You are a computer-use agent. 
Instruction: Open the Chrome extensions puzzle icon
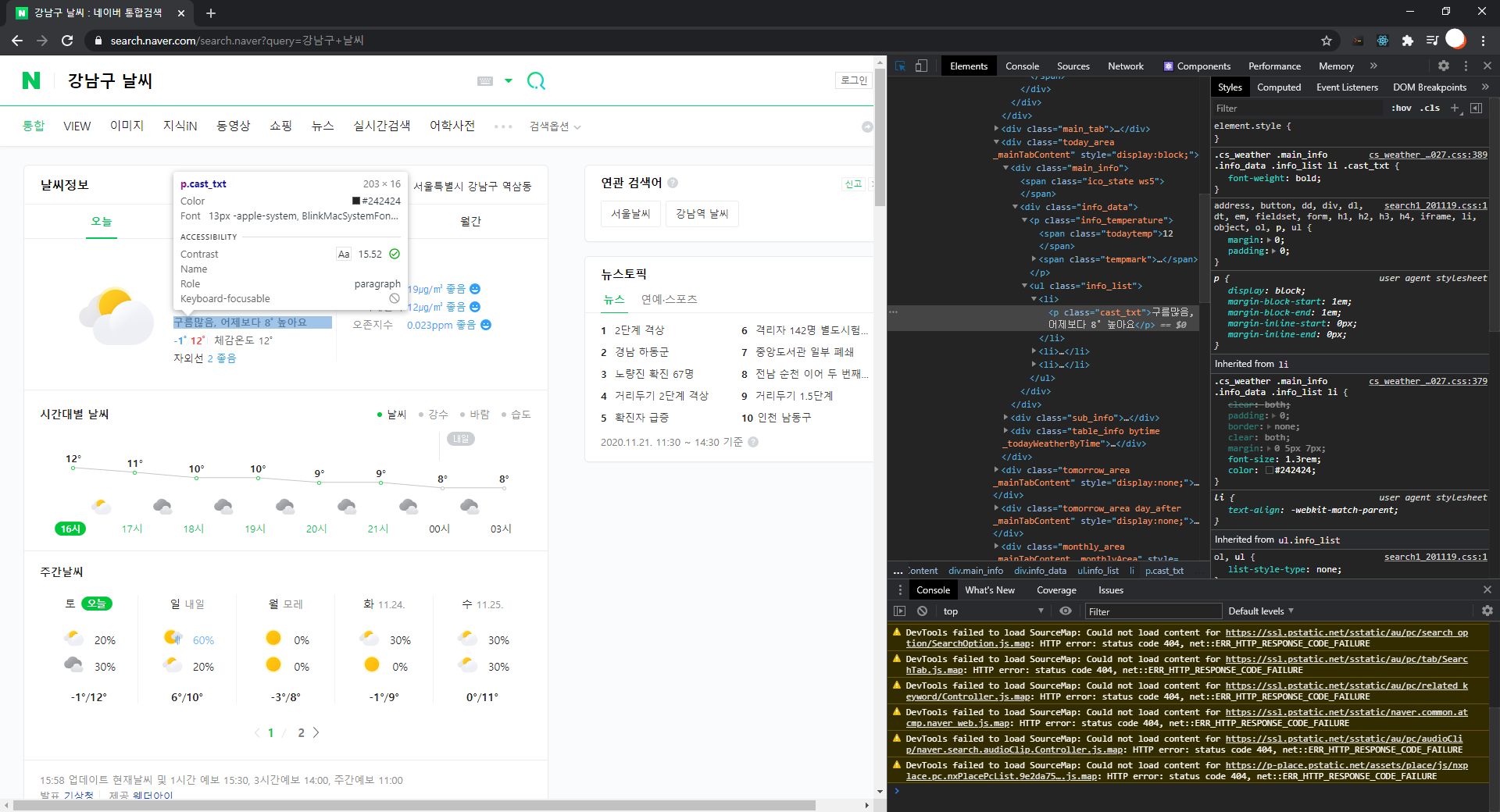pos(1408,41)
